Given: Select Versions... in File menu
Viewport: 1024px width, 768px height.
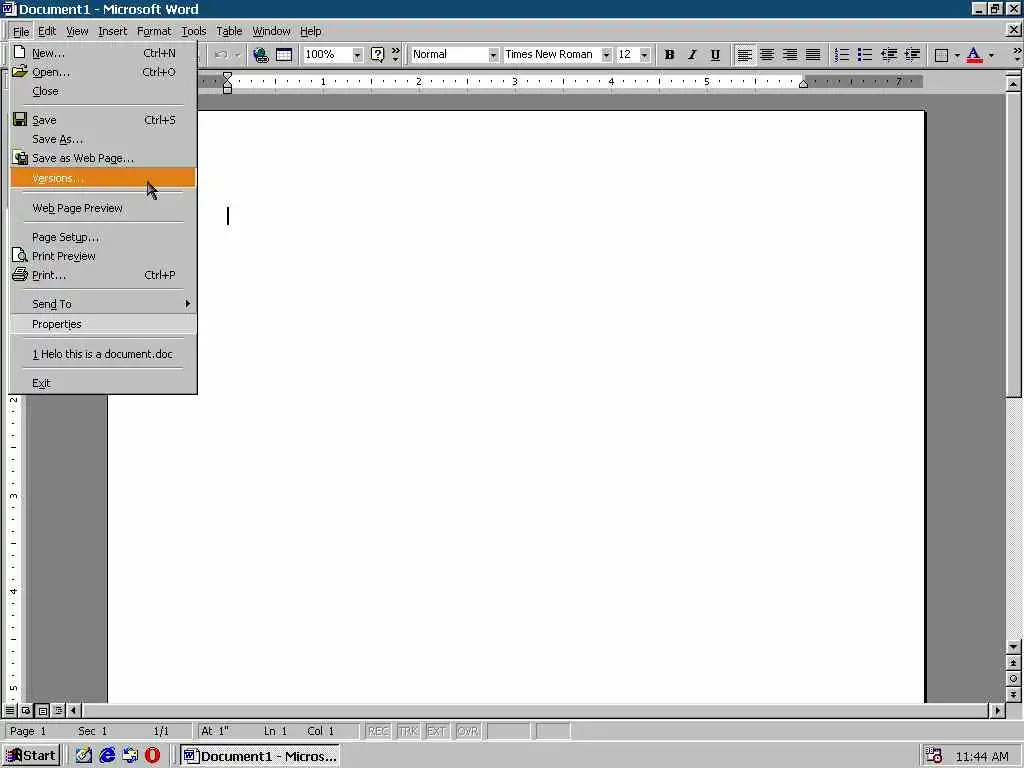Looking at the screenshot, I should pos(103,178).
